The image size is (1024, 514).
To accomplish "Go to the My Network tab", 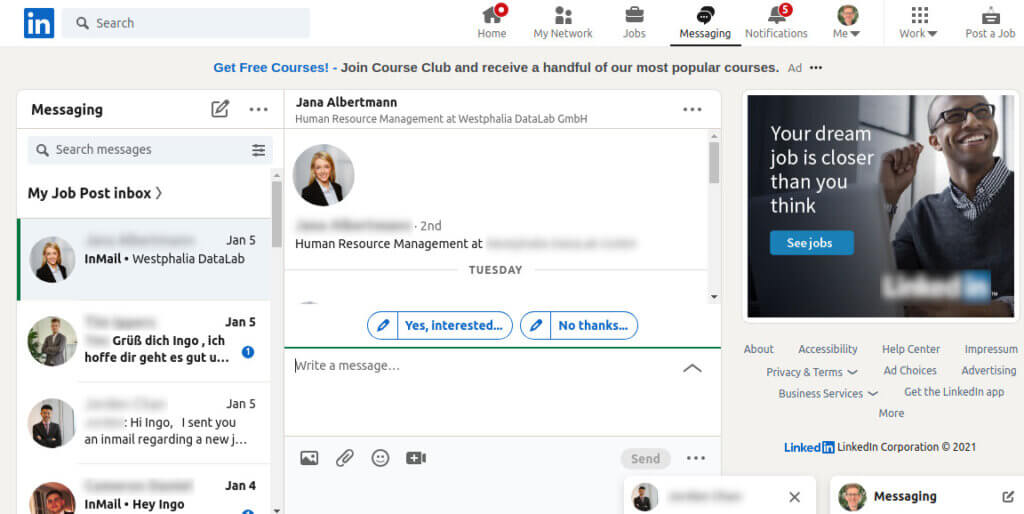I will coord(563,22).
